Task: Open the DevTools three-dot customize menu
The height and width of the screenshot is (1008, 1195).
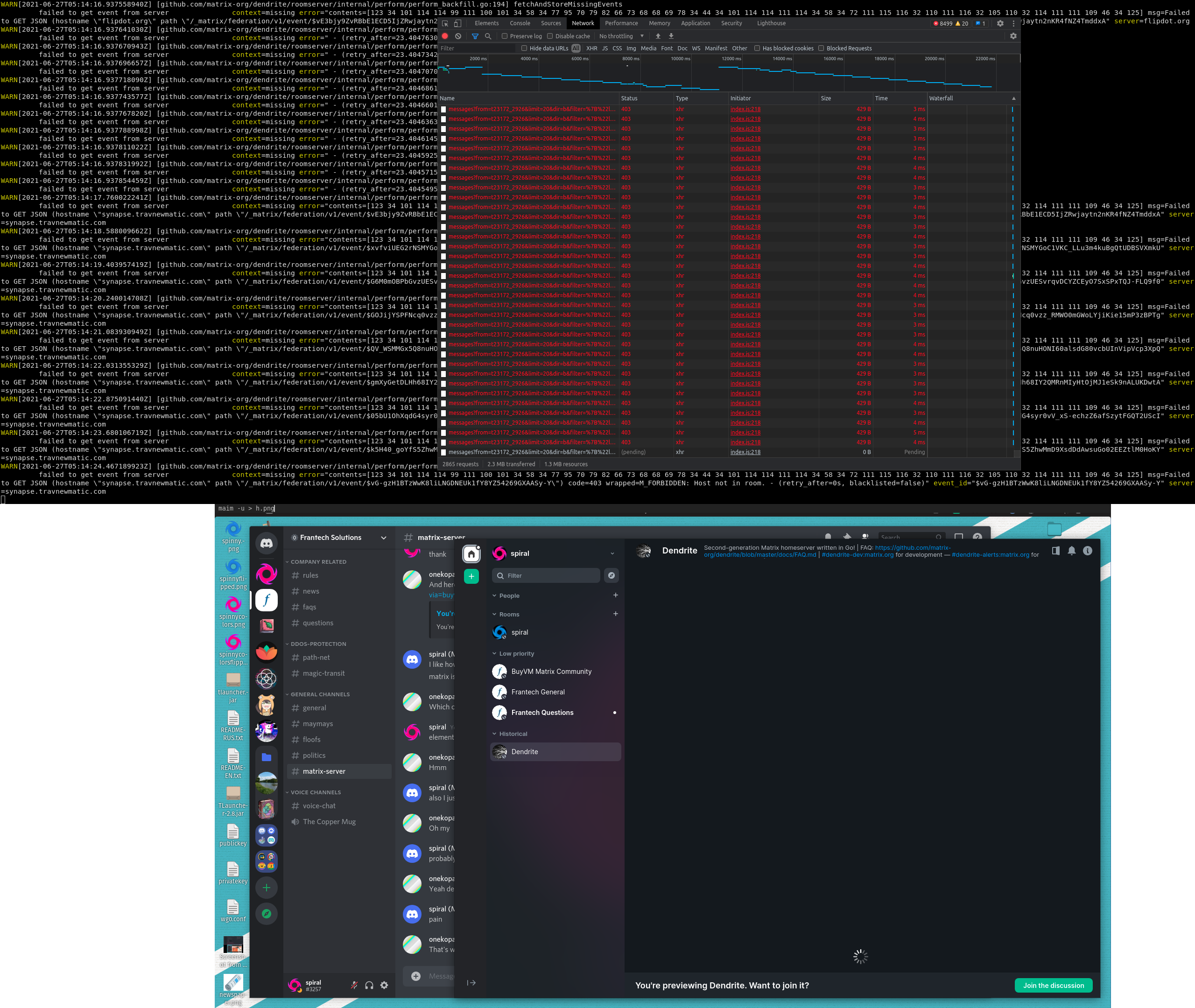Action: [x=1014, y=23]
